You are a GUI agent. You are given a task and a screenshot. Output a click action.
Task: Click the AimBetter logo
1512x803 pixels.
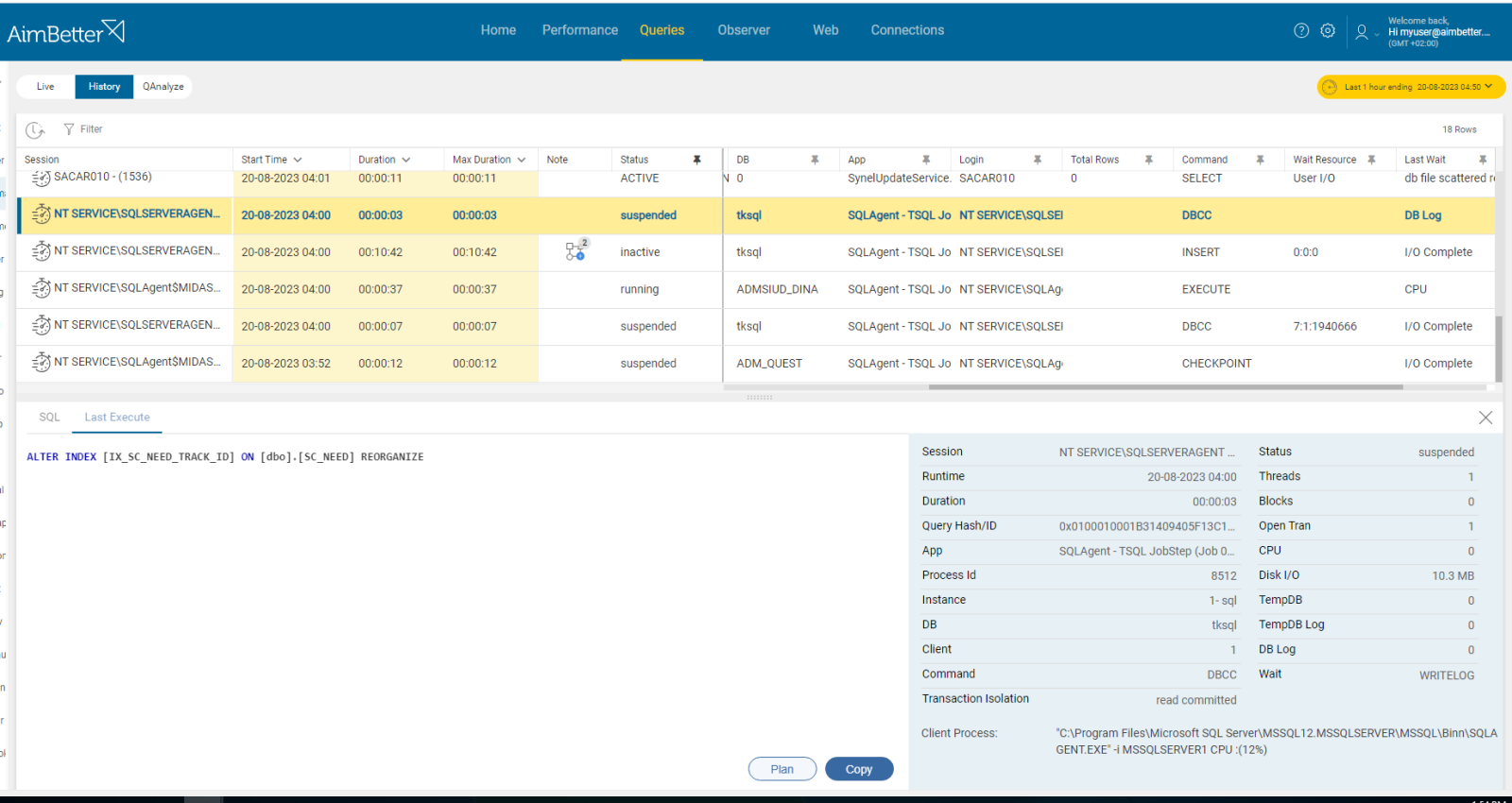tap(66, 32)
